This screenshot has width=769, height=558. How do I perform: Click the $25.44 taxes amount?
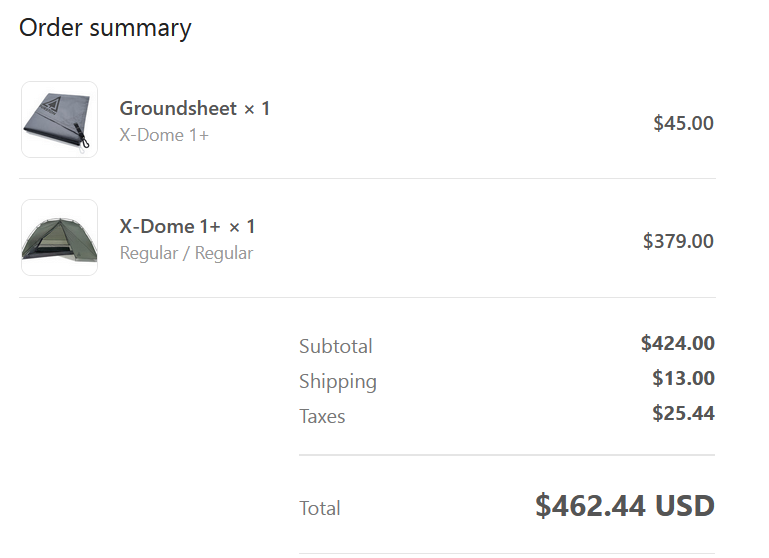click(683, 413)
